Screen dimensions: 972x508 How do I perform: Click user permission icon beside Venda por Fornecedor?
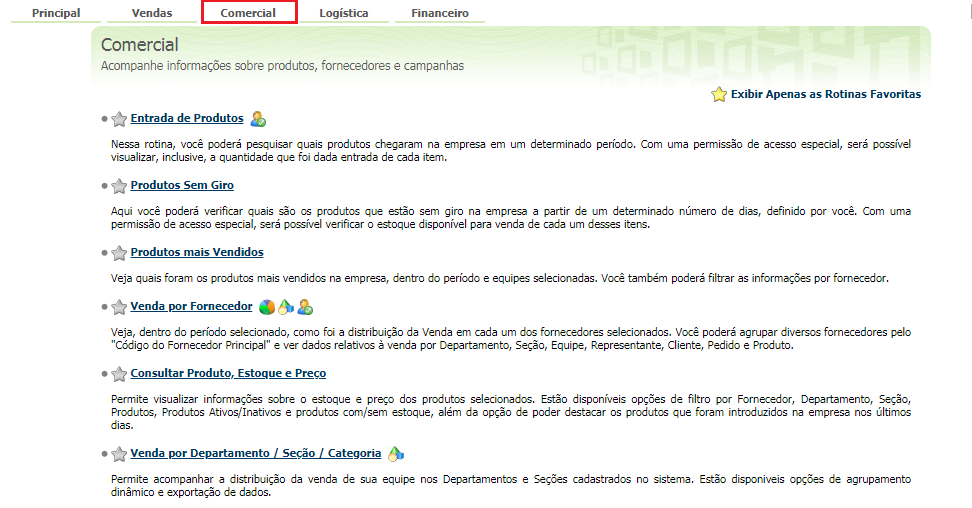click(305, 306)
